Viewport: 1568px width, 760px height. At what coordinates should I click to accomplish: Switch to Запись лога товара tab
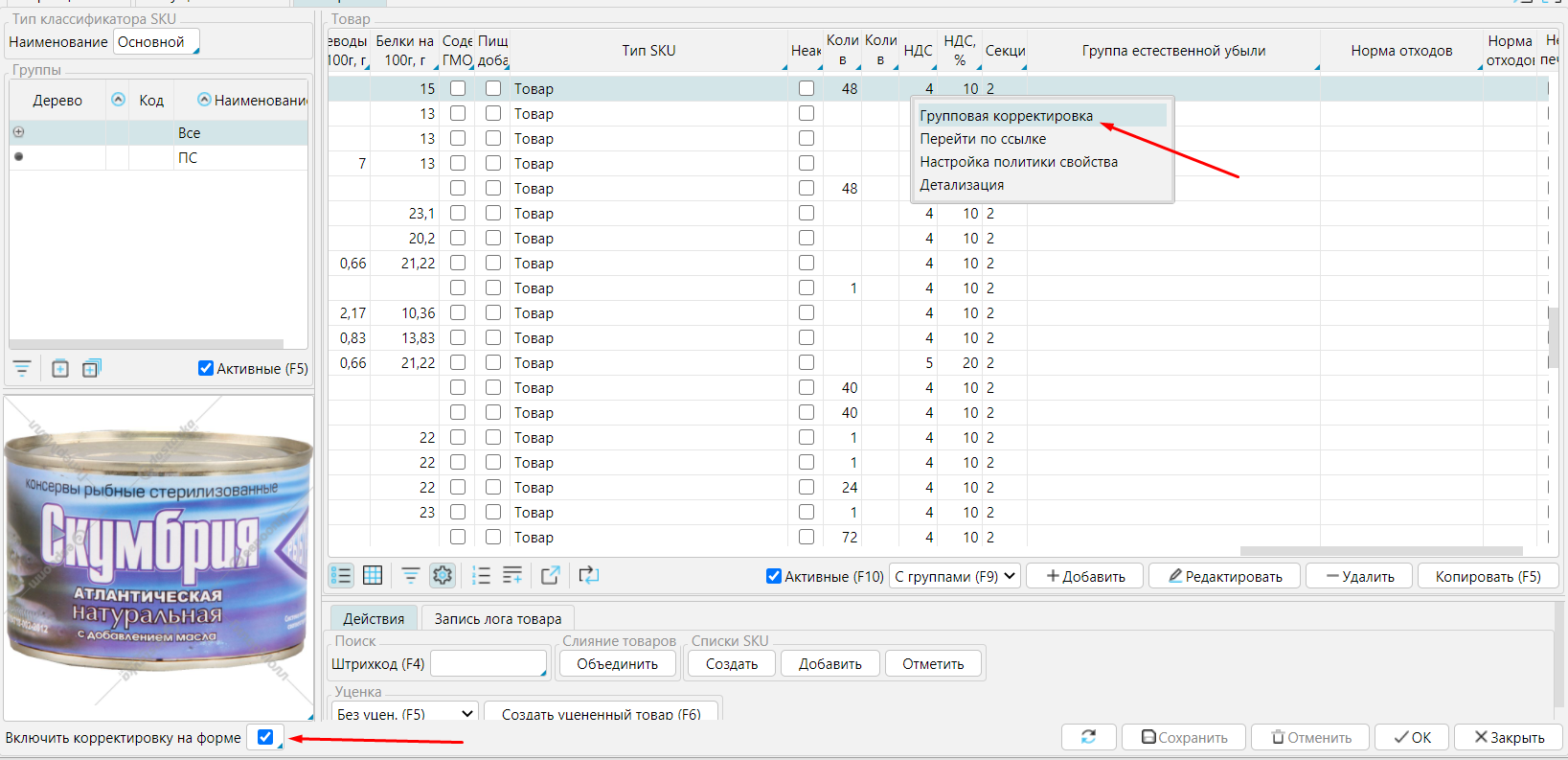(497, 619)
